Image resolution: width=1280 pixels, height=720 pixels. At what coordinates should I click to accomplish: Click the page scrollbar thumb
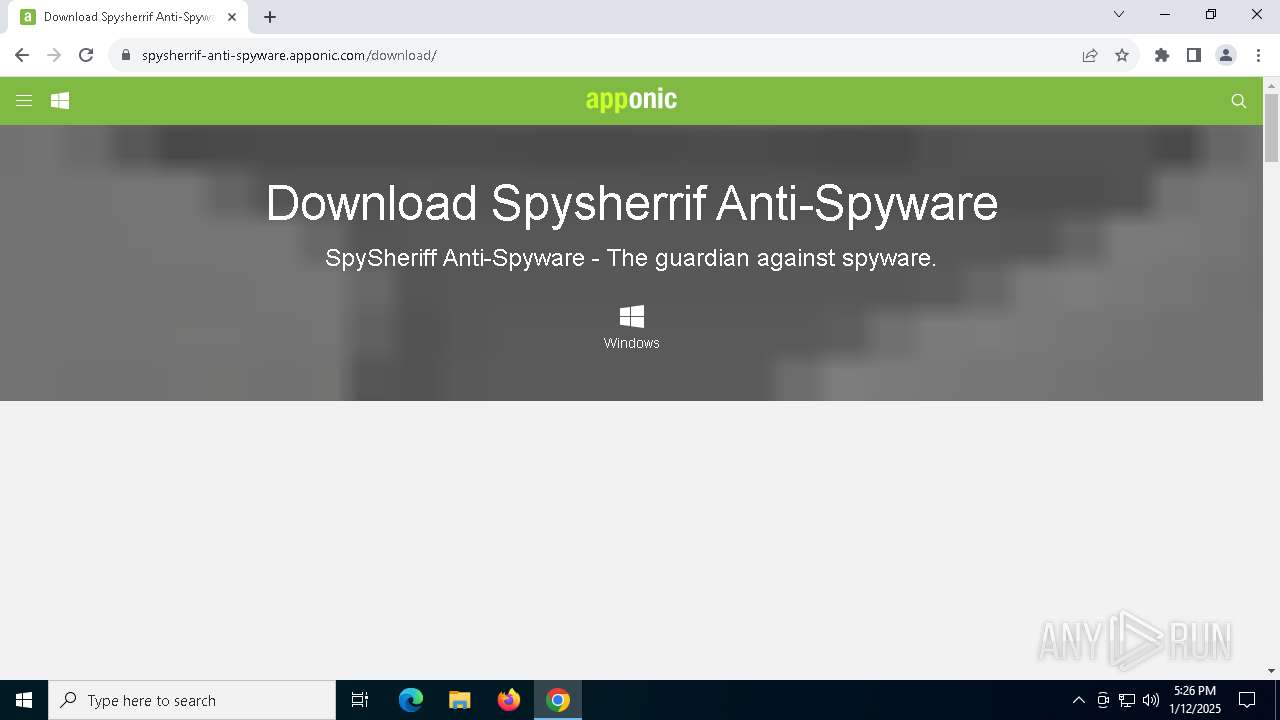1271,127
